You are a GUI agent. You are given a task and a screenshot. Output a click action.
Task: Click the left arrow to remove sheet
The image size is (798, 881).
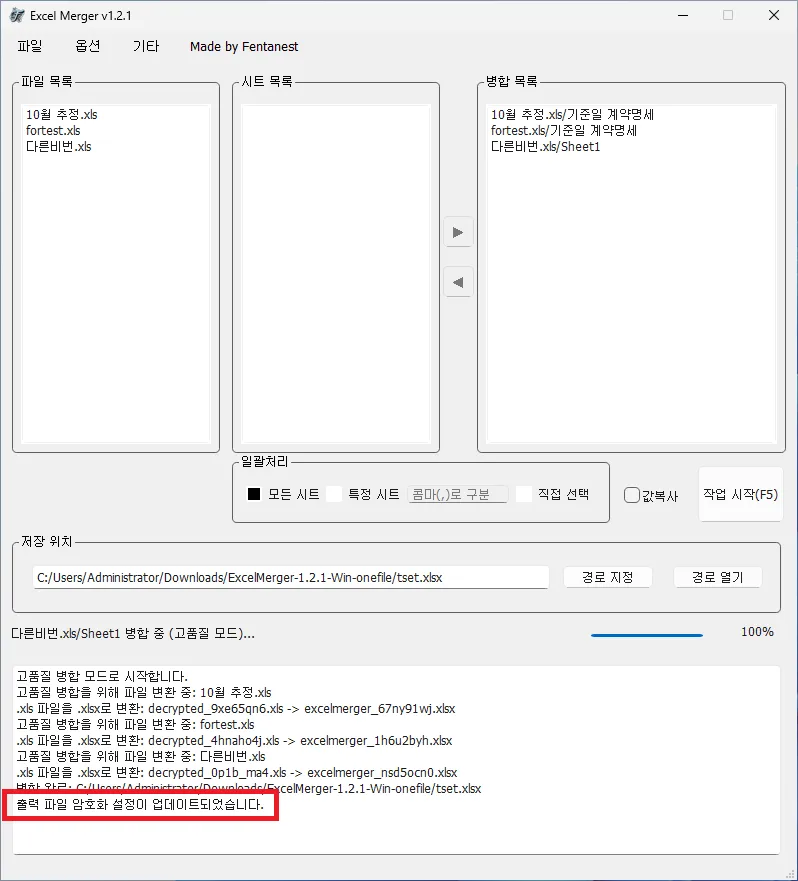click(x=458, y=283)
